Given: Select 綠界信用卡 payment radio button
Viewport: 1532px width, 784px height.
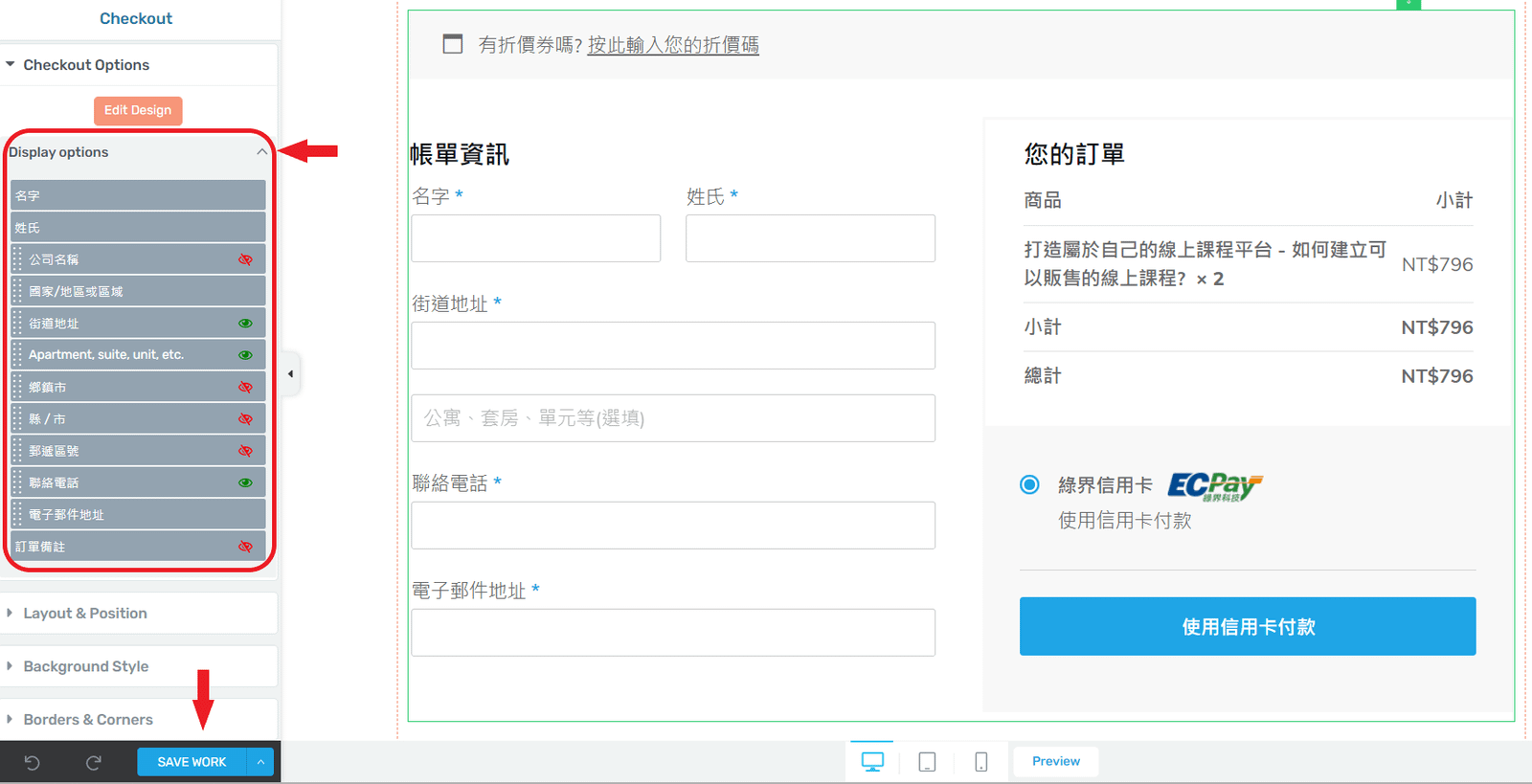Looking at the screenshot, I should pos(1029,484).
